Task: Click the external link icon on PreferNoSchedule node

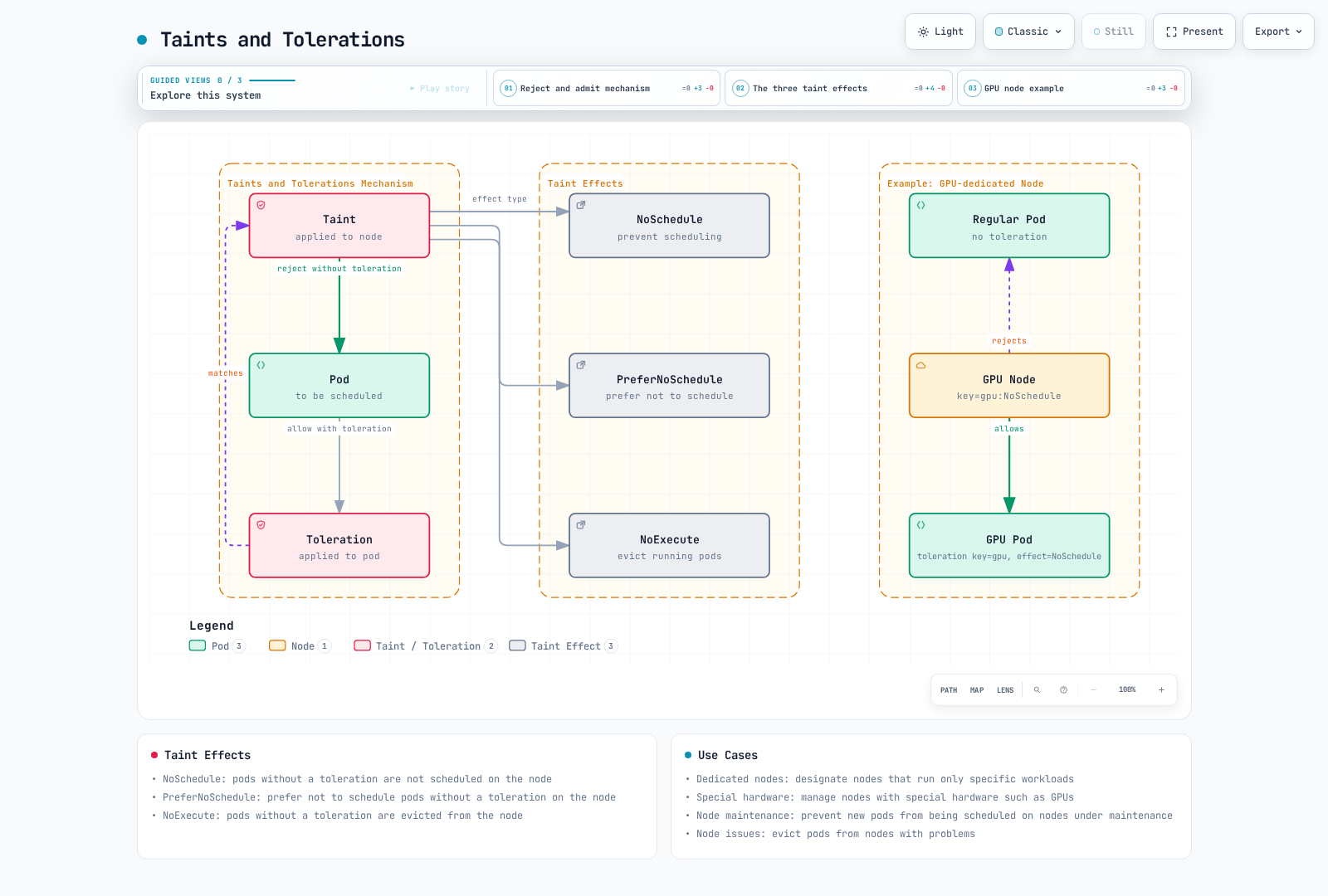Action: point(581,365)
